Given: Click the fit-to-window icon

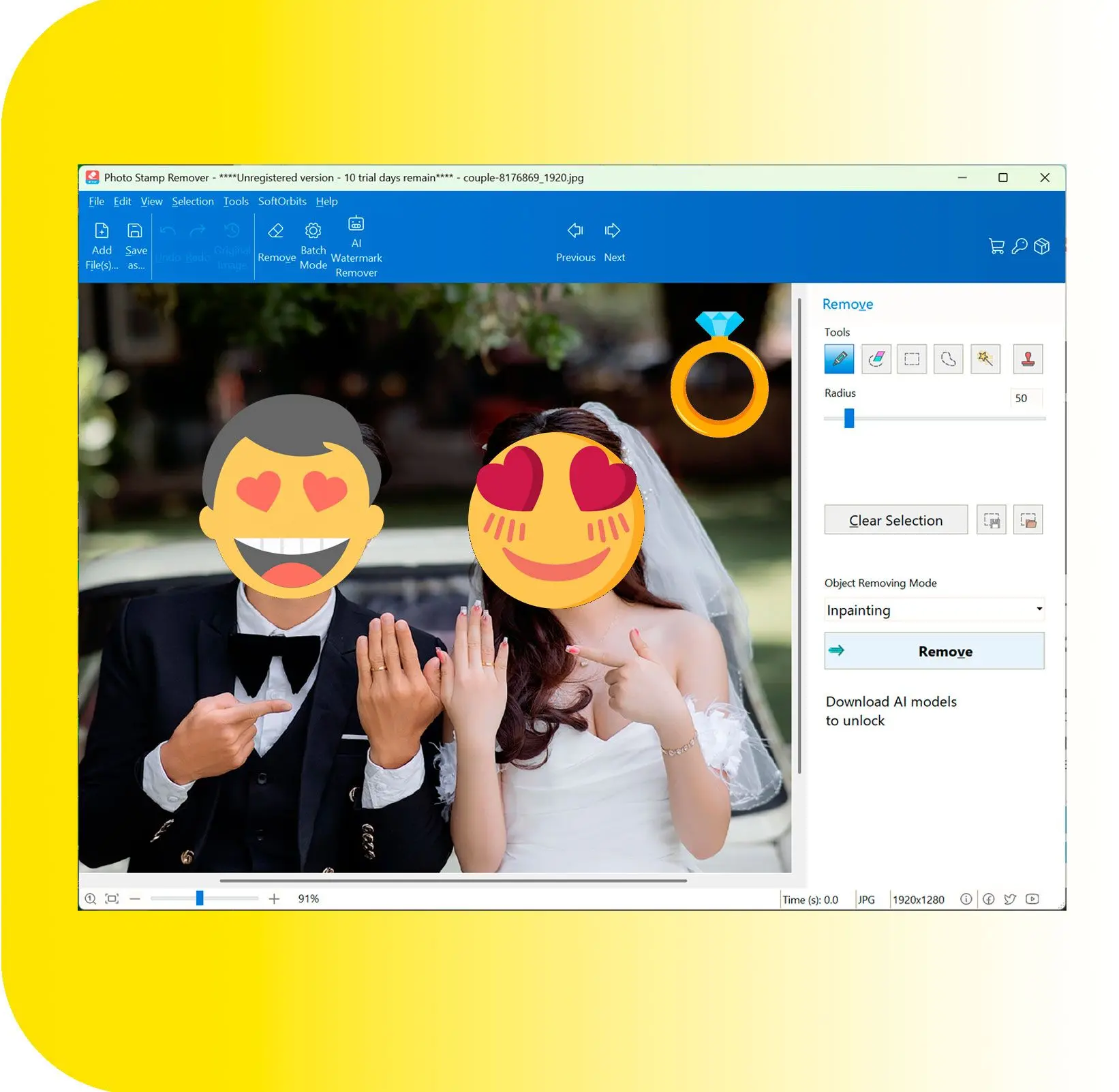Looking at the screenshot, I should point(112,899).
